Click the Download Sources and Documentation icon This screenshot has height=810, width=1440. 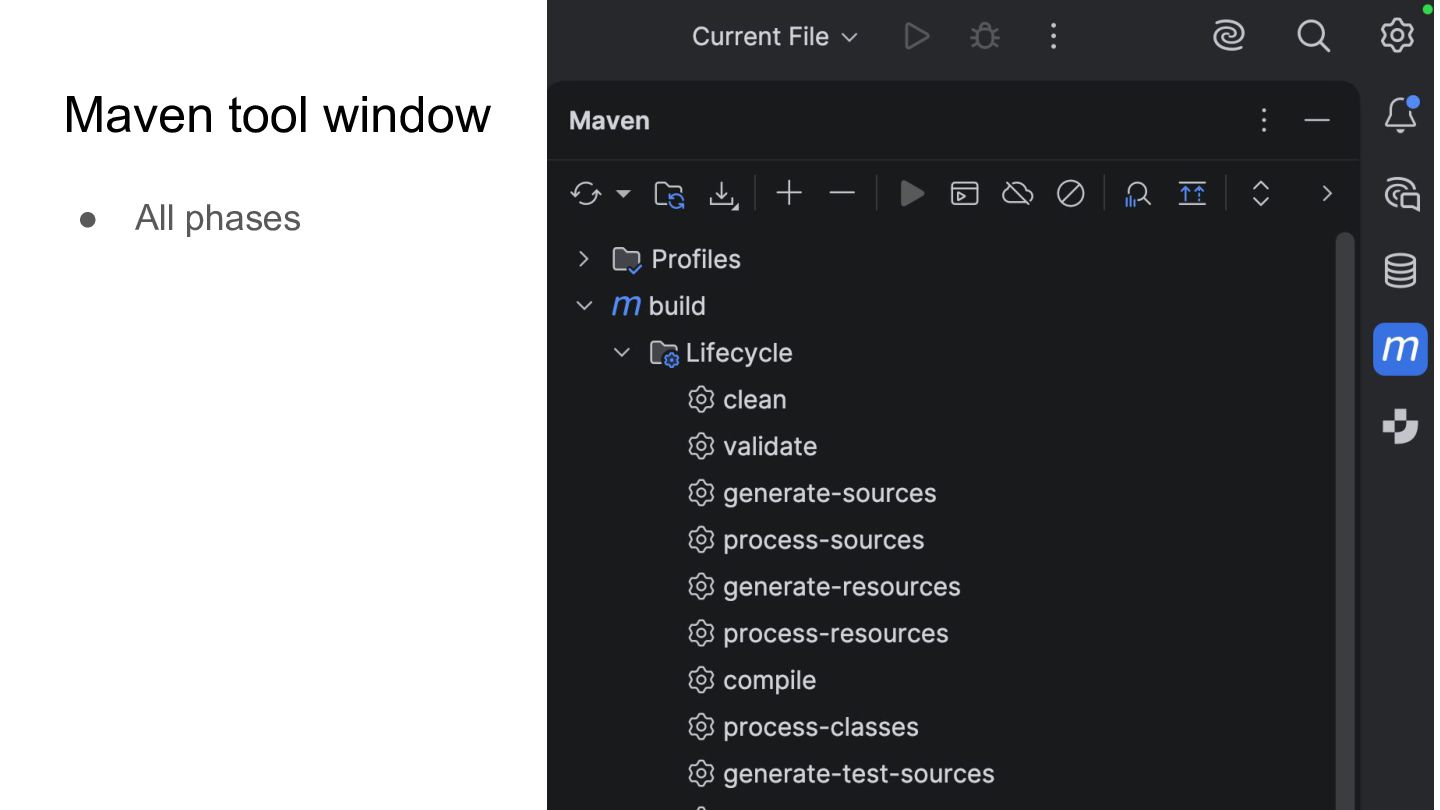pyautogui.click(x=722, y=193)
